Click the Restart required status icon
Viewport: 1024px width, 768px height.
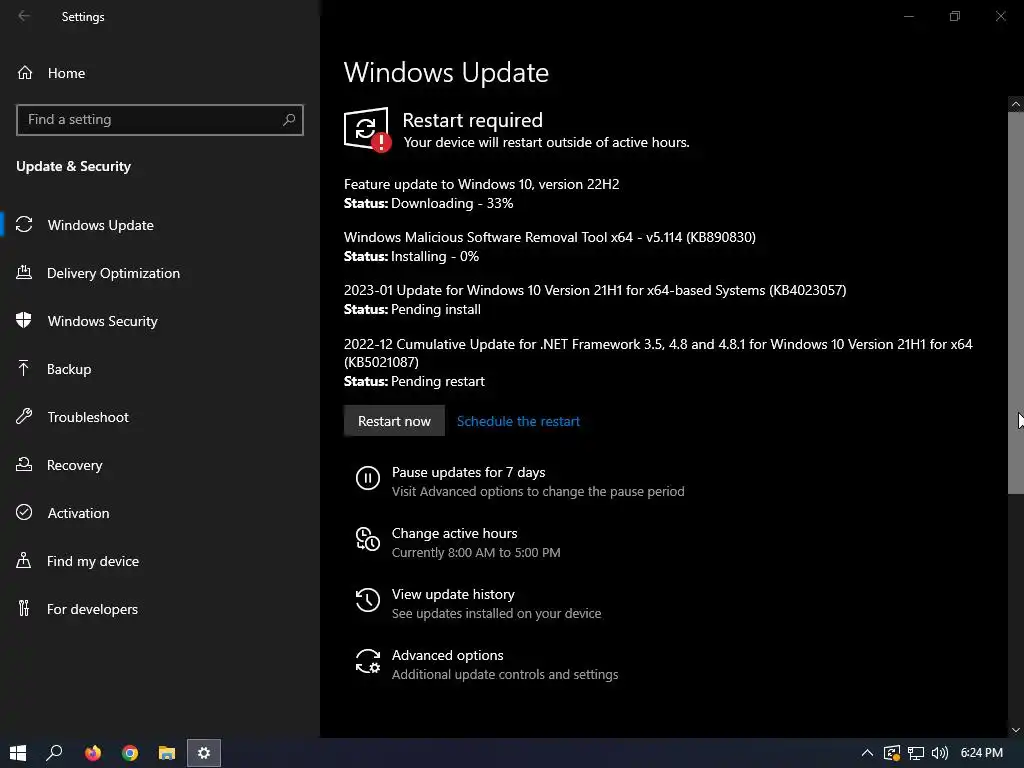tap(367, 130)
